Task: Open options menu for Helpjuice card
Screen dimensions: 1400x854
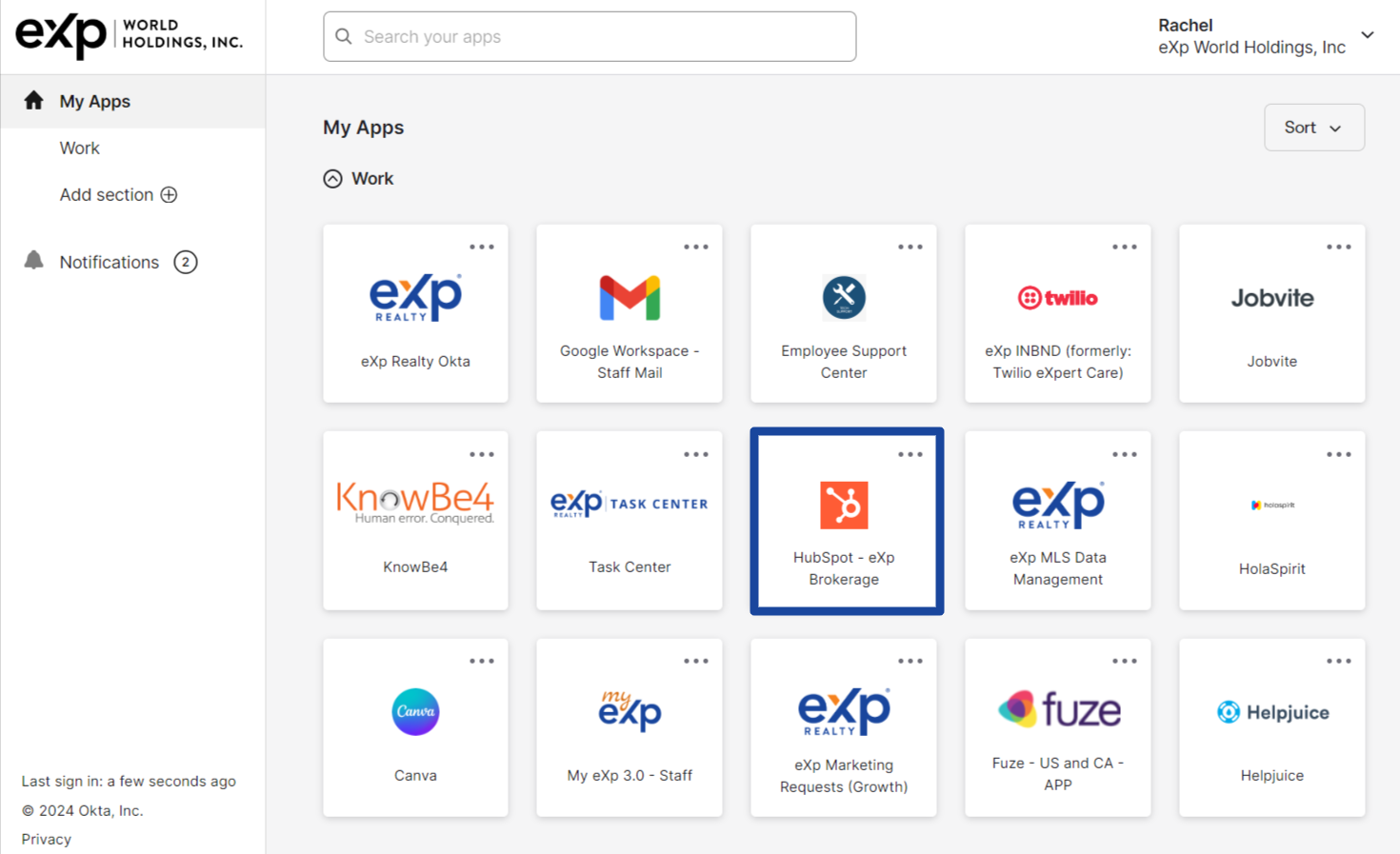Action: click(1339, 661)
